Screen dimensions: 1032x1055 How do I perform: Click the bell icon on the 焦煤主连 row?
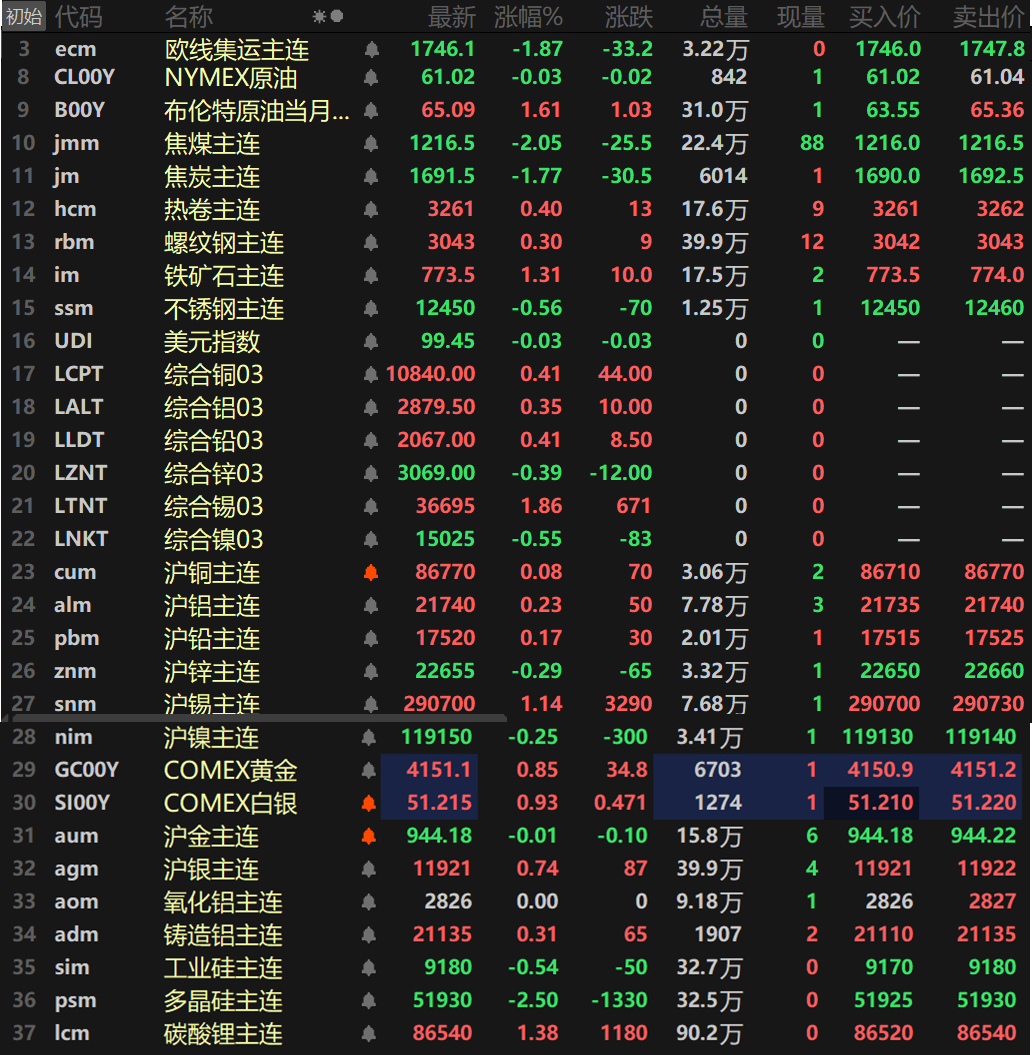(370, 143)
